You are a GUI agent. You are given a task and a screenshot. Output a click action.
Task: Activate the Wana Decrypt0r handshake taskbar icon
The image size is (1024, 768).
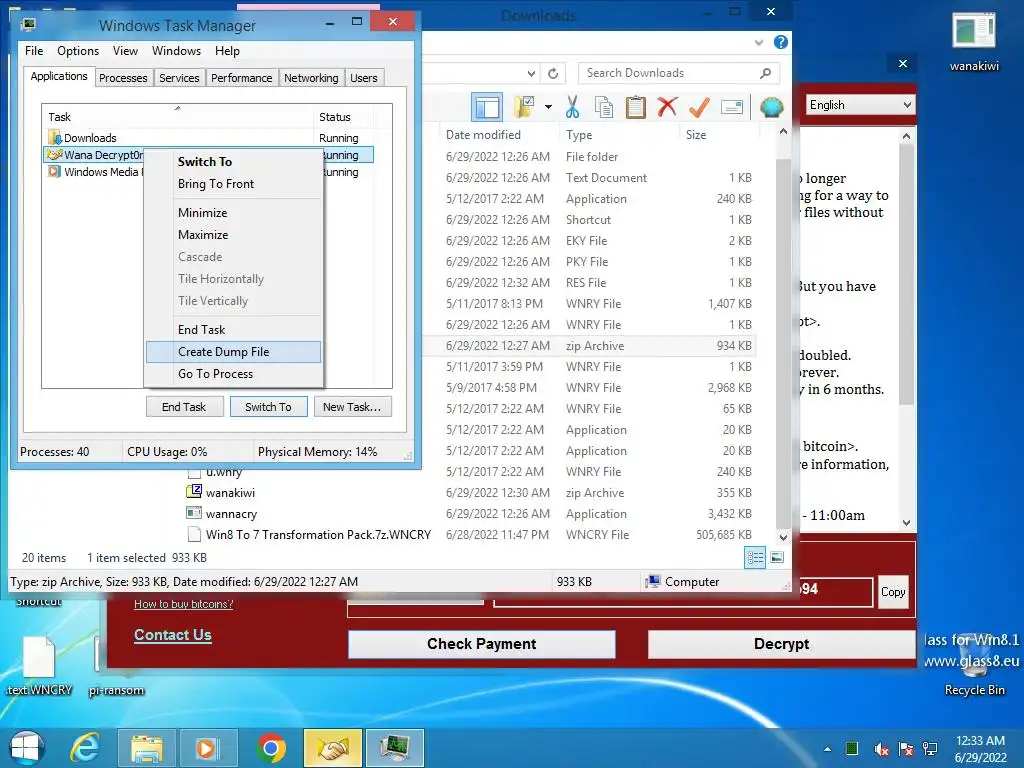point(332,748)
